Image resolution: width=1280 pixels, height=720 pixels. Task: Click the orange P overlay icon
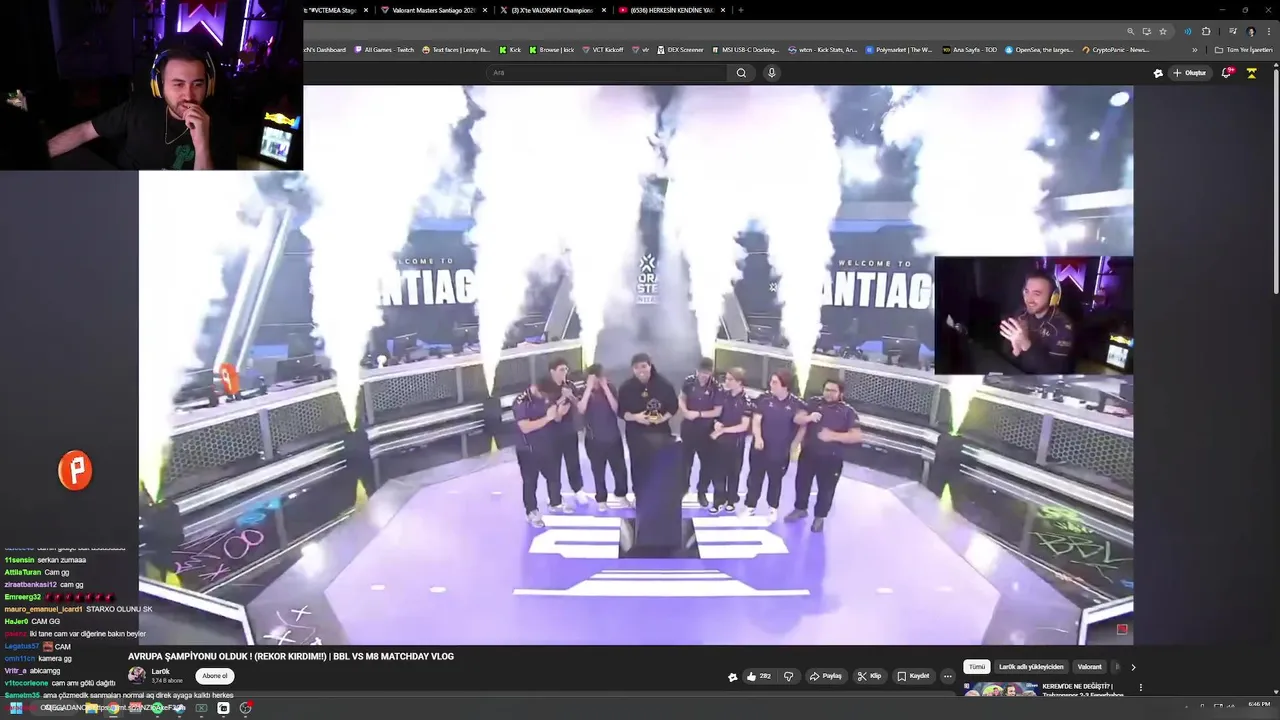75,470
